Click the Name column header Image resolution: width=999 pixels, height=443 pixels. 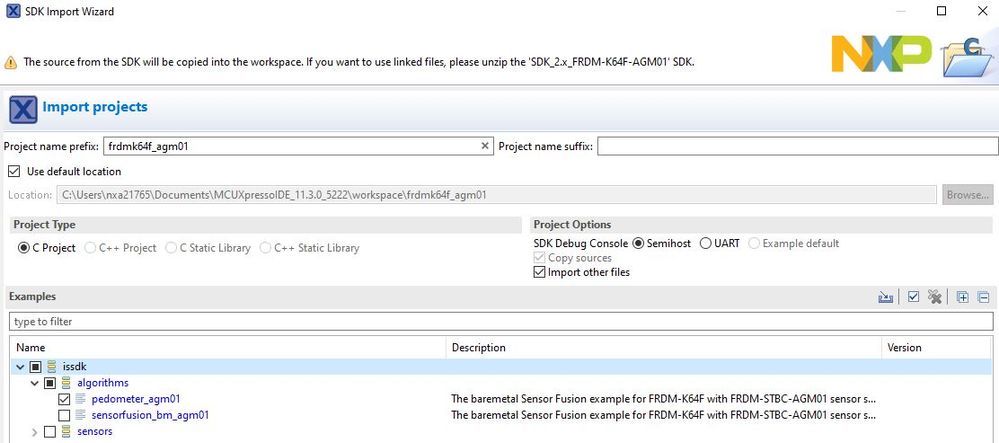(x=31, y=347)
